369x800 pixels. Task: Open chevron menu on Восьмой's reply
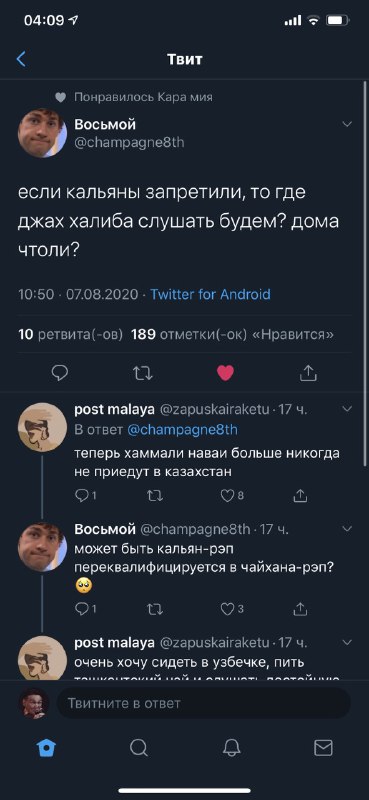click(x=347, y=529)
